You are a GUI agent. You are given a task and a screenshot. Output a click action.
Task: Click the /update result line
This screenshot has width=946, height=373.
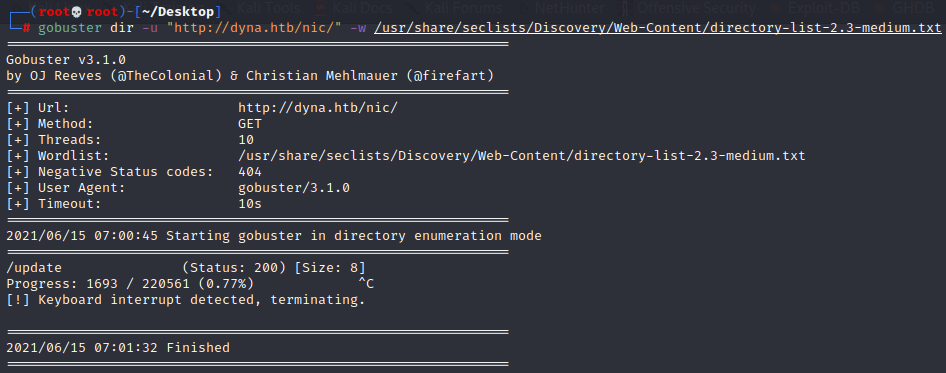[x=186, y=267]
